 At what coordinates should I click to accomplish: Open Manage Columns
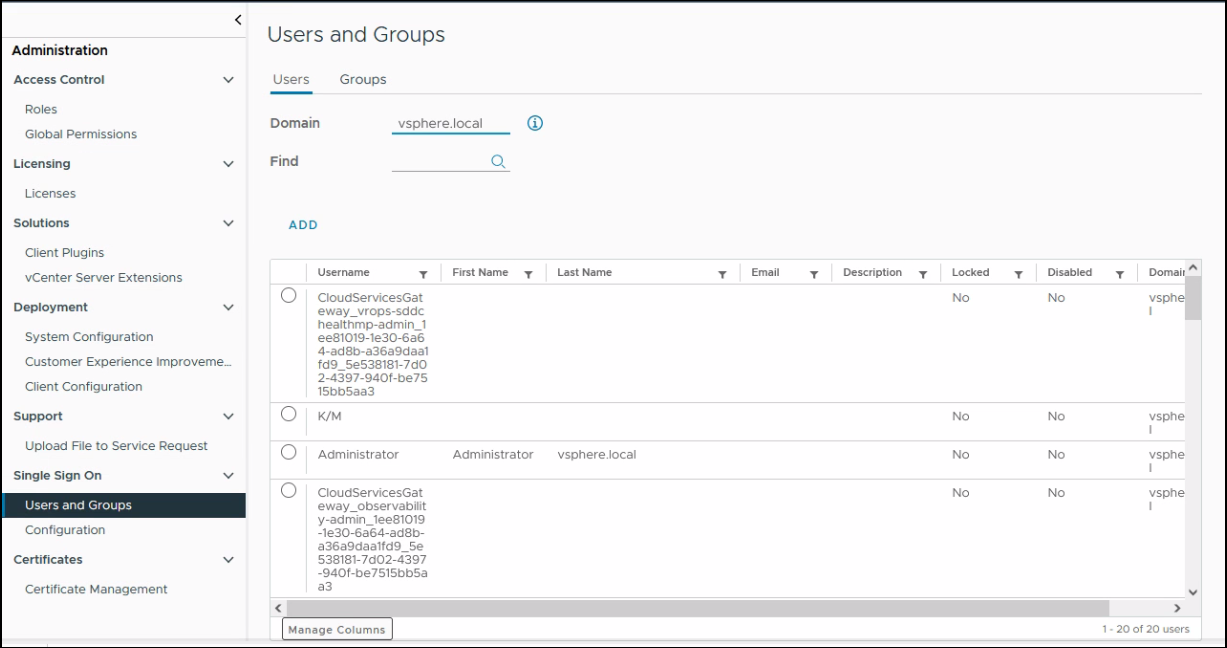point(337,628)
